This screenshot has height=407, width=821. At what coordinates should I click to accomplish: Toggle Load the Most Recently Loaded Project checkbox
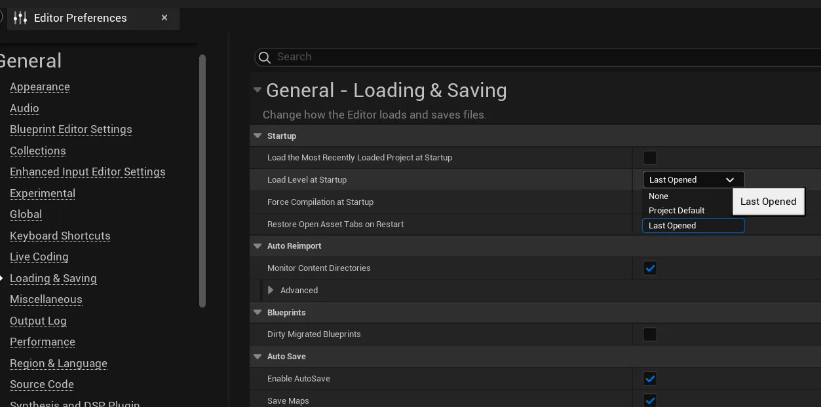click(650, 158)
